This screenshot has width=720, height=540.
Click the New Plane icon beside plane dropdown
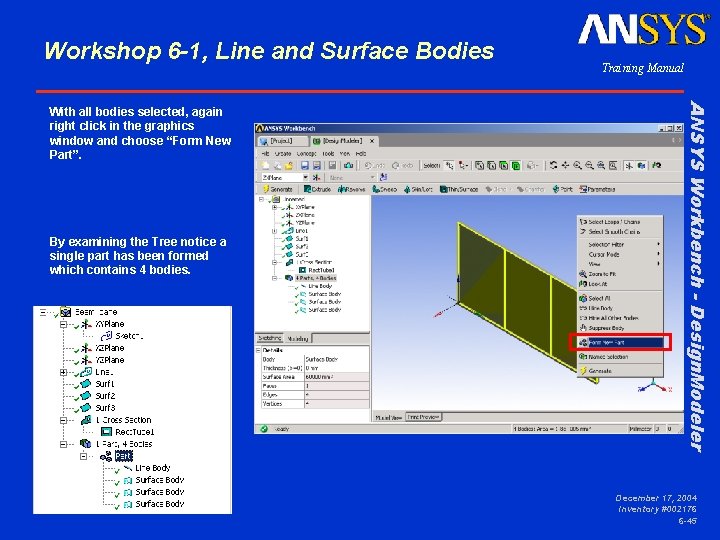(x=316, y=178)
